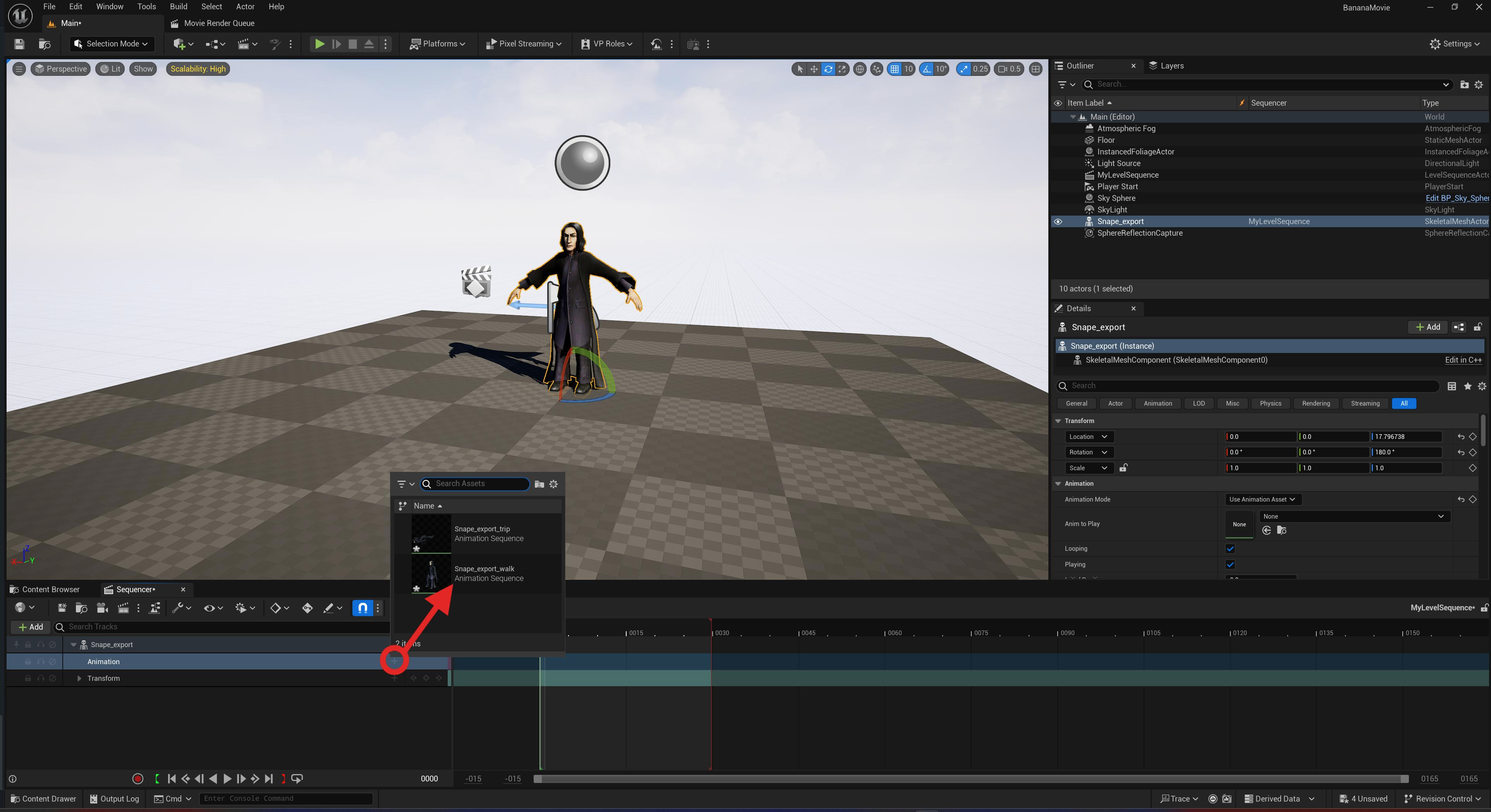Select the rotate gizmo tool in viewport
The width and height of the screenshot is (1491, 812).
[x=828, y=69]
